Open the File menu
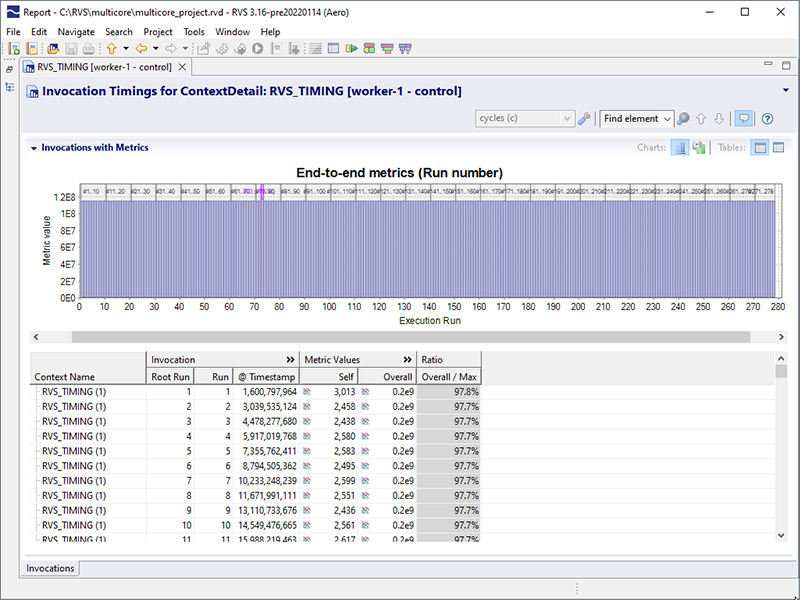Screen dimensions: 800x600 (x=13, y=32)
